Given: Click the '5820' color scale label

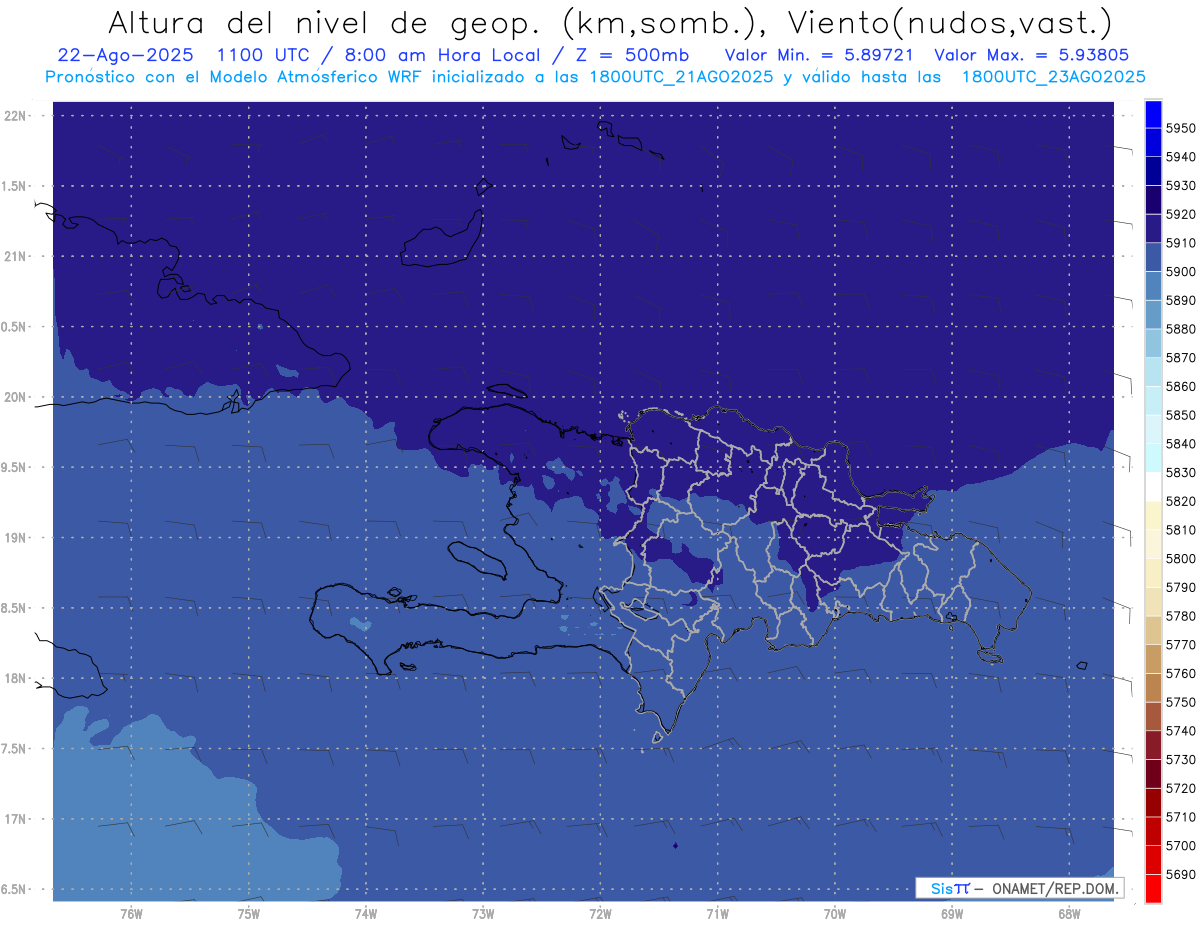Looking at the screenshot, I should click(1180, 501).
